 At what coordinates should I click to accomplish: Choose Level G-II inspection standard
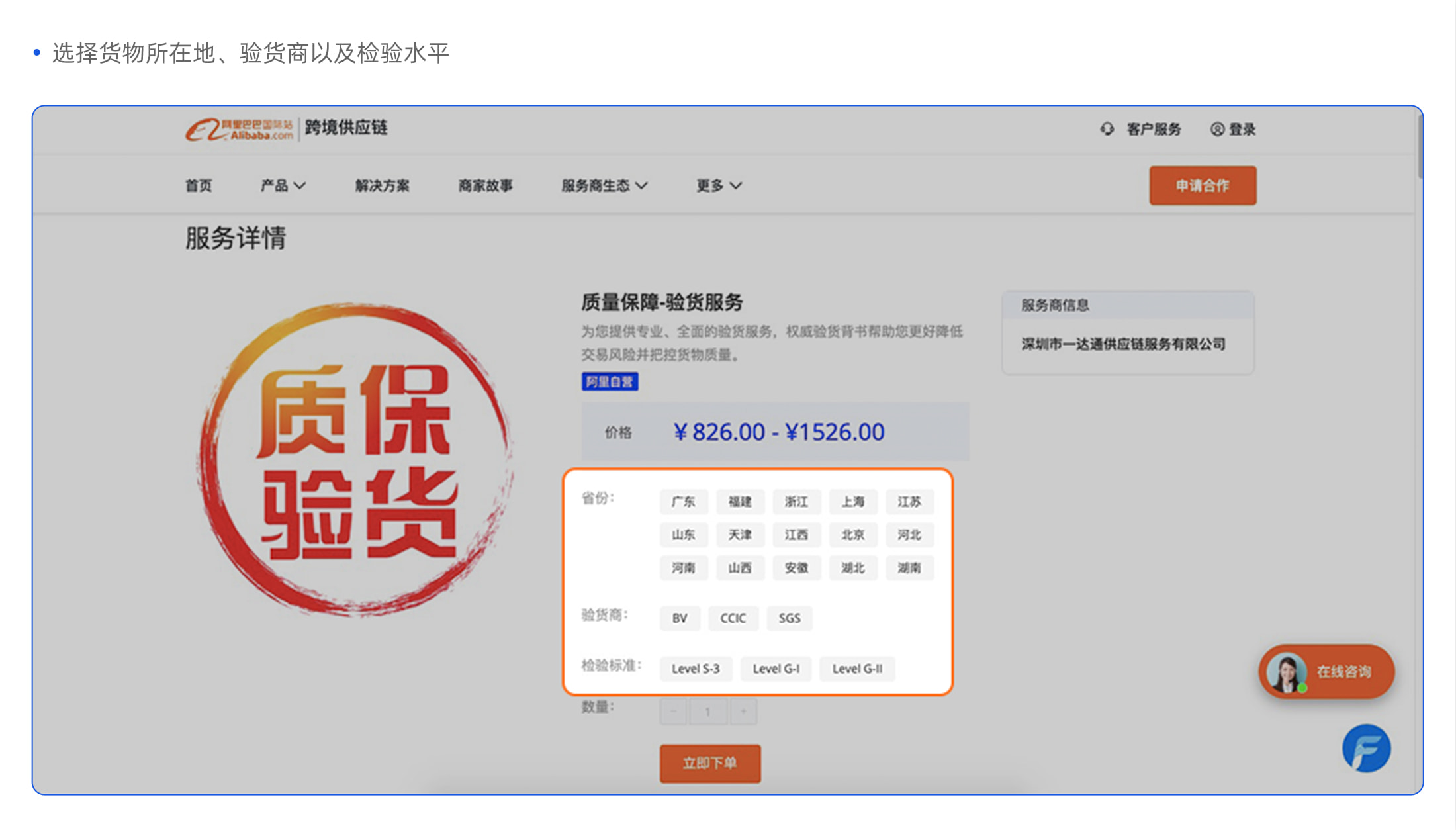pyautogui.click(x=857, y=669)
